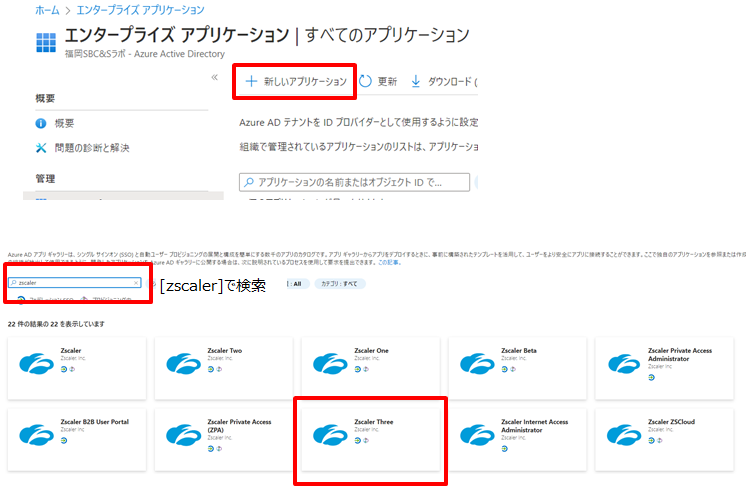Clear the zscaler search with the X

click(136, 282)
